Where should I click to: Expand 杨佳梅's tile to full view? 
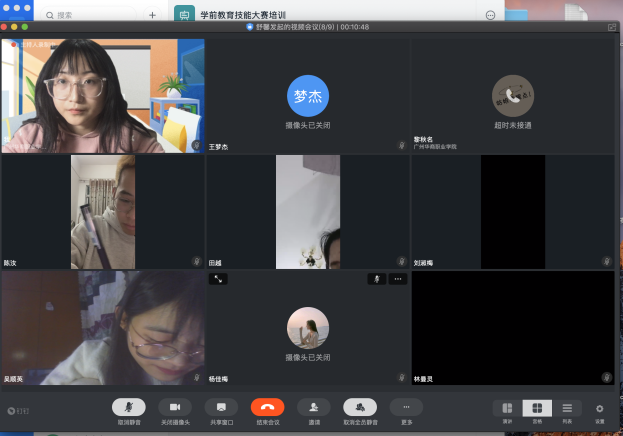coord(217,279)
